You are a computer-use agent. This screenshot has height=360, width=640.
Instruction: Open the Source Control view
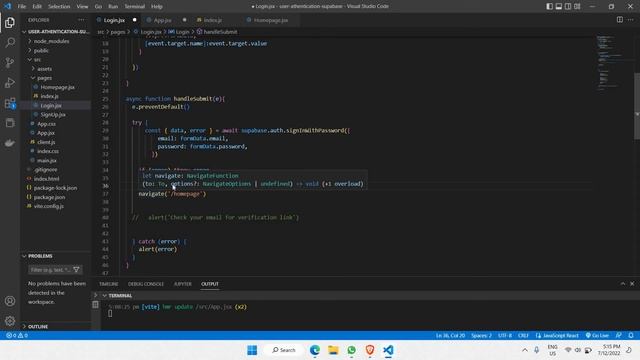[x=10, y=62]
